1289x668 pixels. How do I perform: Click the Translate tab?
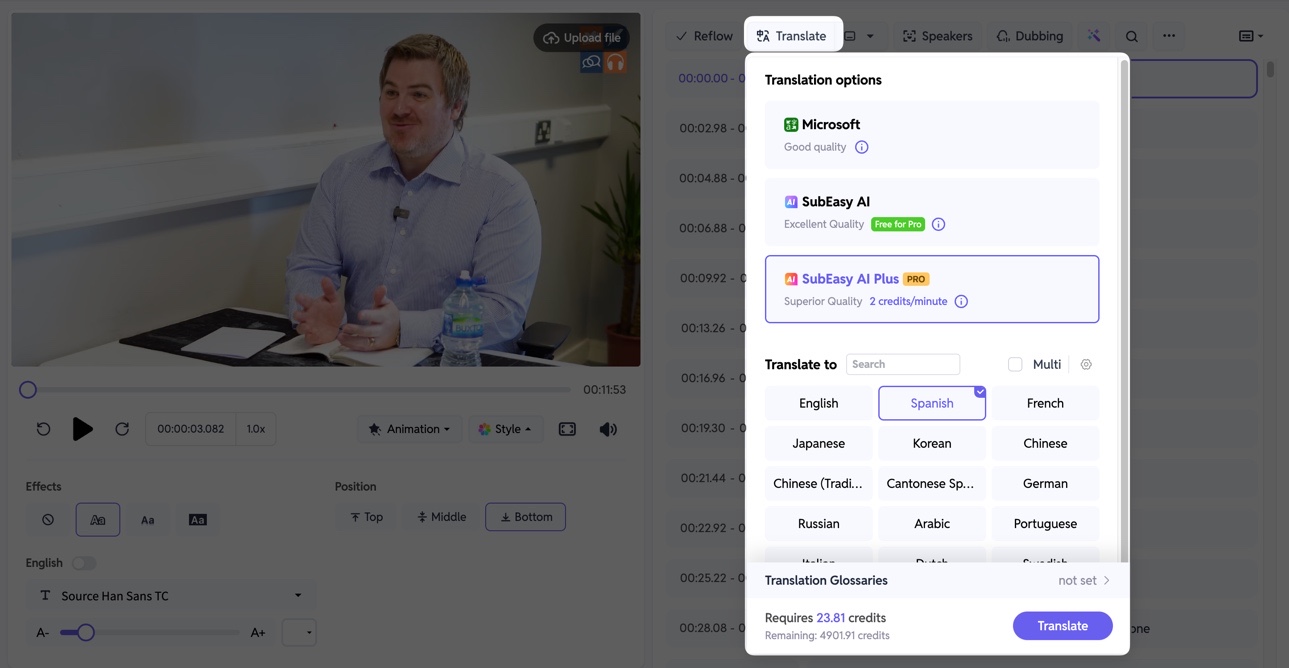coord(792,36)
